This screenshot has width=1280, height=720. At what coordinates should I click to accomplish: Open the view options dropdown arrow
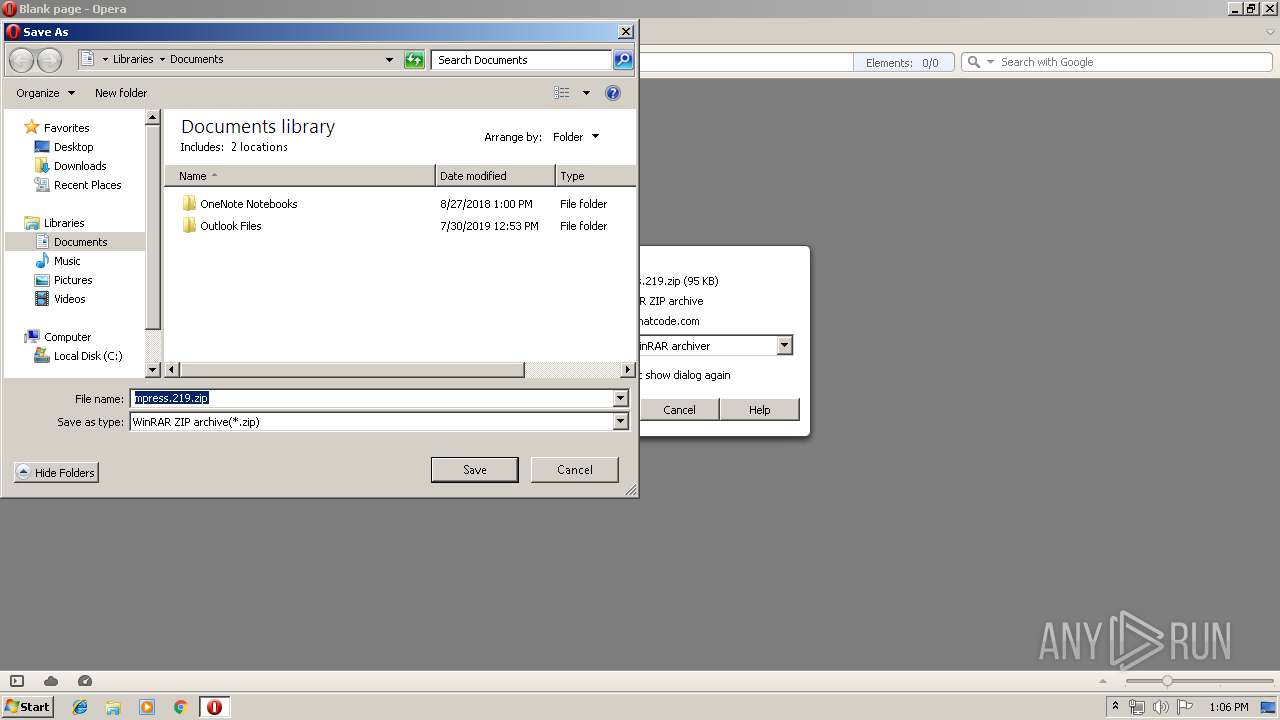click(x=586, y=93)
